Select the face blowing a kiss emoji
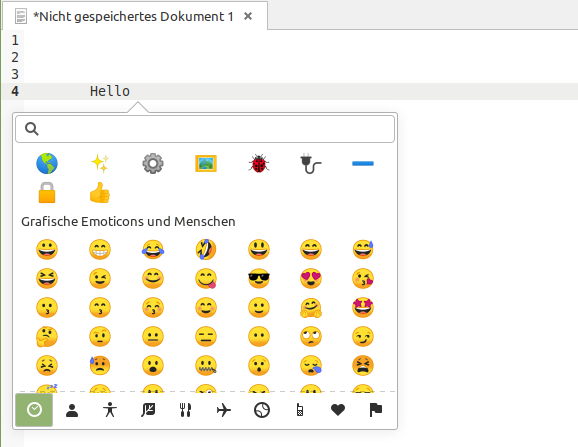The height and width of the screenshot is (447, 578). pos(363,279)
